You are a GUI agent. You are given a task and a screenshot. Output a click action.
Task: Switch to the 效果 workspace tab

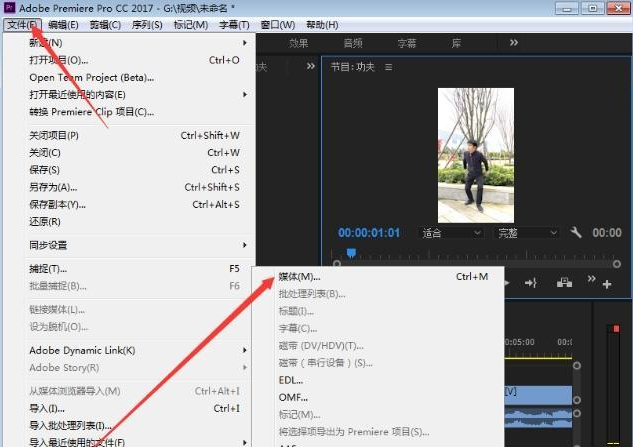[x=299, y=43]
